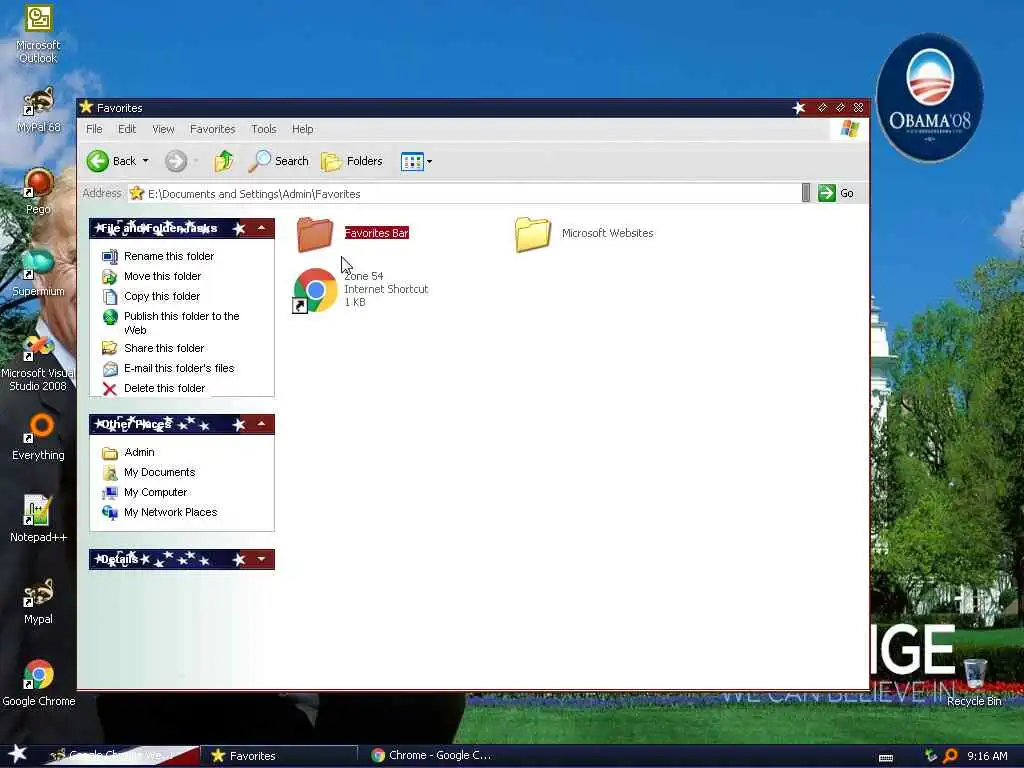Click the grey Forward arrow button
1024x768 pixels.
pyautogui.click(x=175, y=161)
